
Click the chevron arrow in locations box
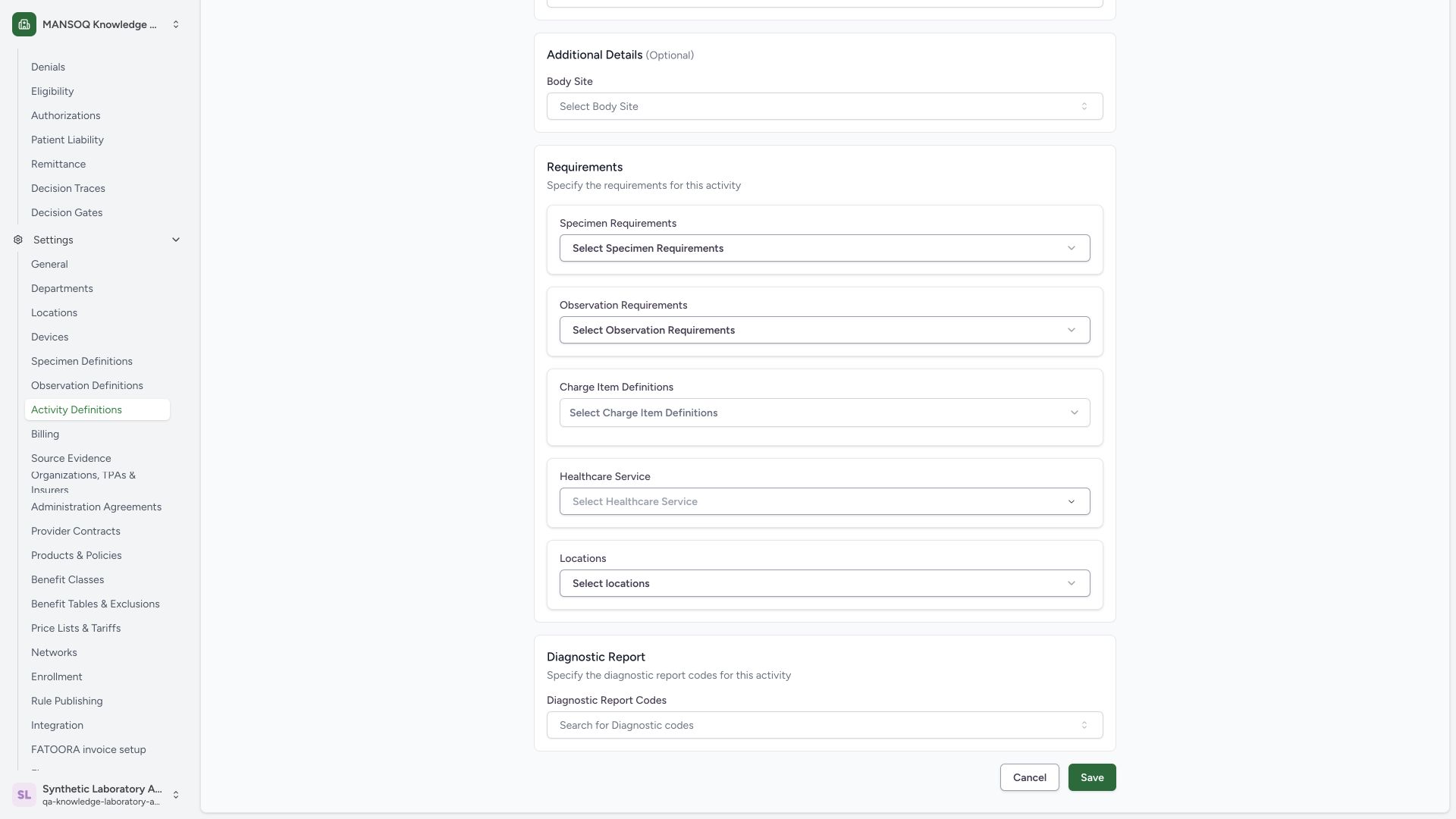coord(1072,583)
